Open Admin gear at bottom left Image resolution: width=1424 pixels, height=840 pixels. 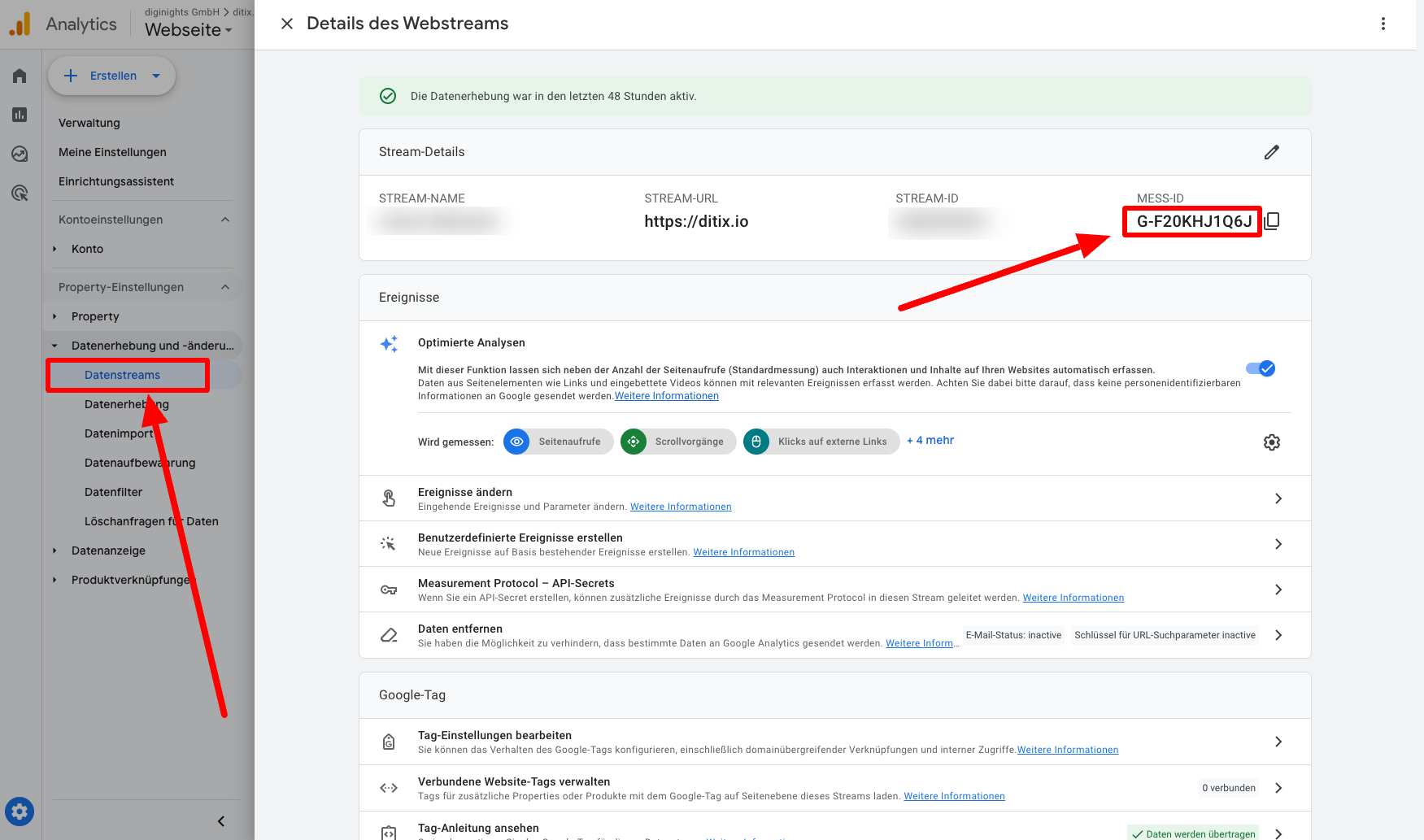[x=20, y=811]
